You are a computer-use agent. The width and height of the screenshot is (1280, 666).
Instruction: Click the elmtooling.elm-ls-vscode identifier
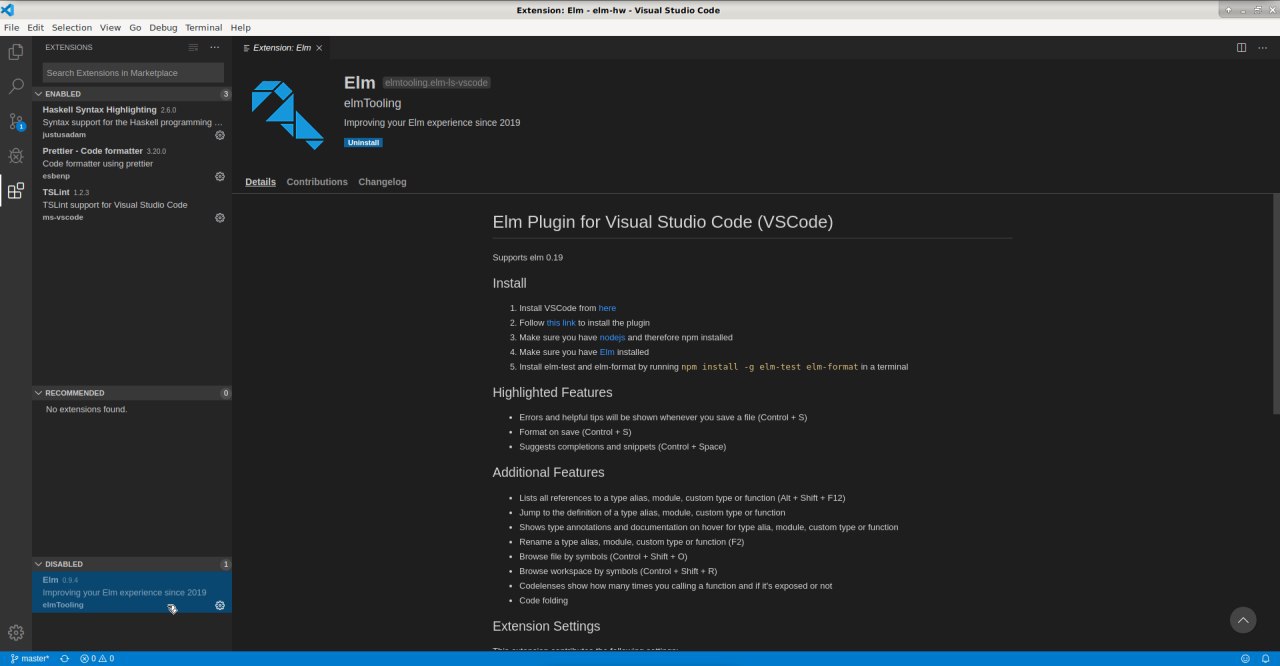[x=436, y=83]
